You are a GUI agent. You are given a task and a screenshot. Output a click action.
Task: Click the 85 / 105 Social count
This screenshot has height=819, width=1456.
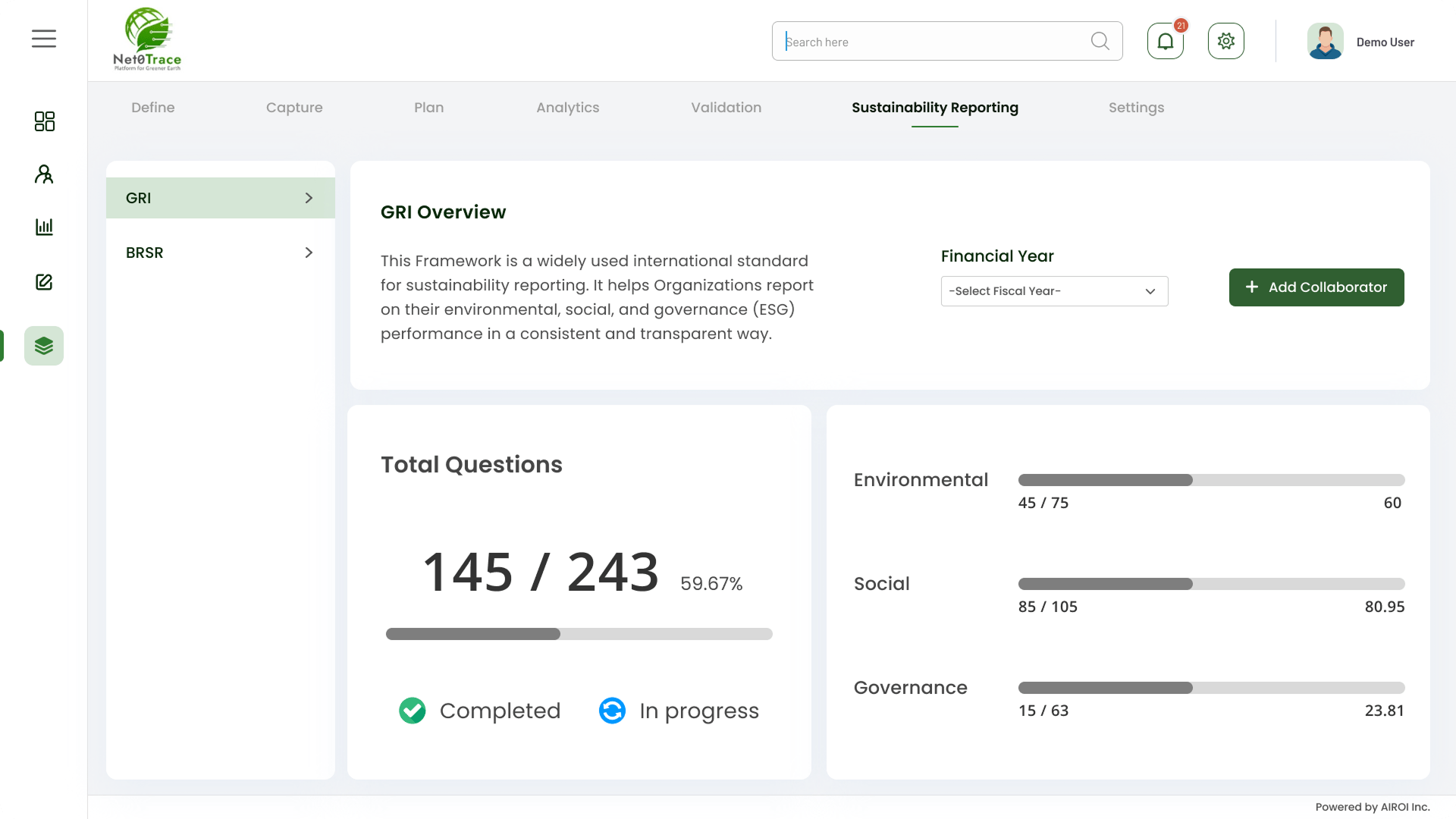click(x=1048, y=607)
